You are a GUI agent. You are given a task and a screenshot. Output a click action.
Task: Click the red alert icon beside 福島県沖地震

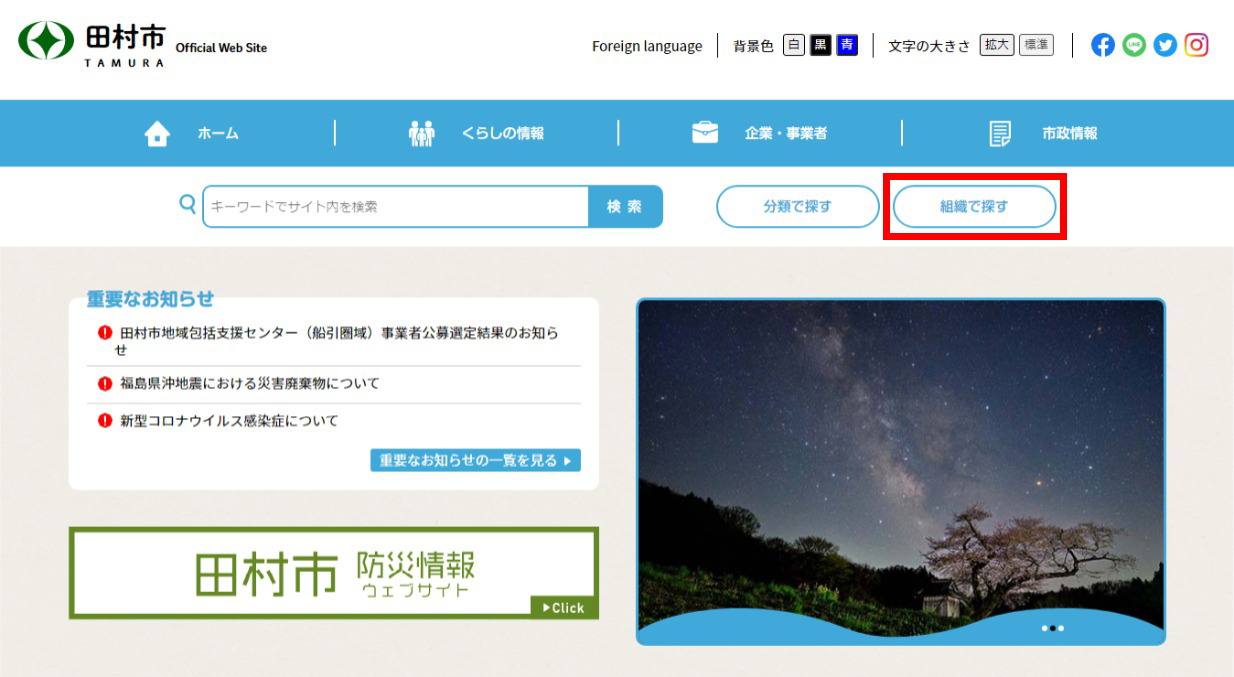[104, 383]
